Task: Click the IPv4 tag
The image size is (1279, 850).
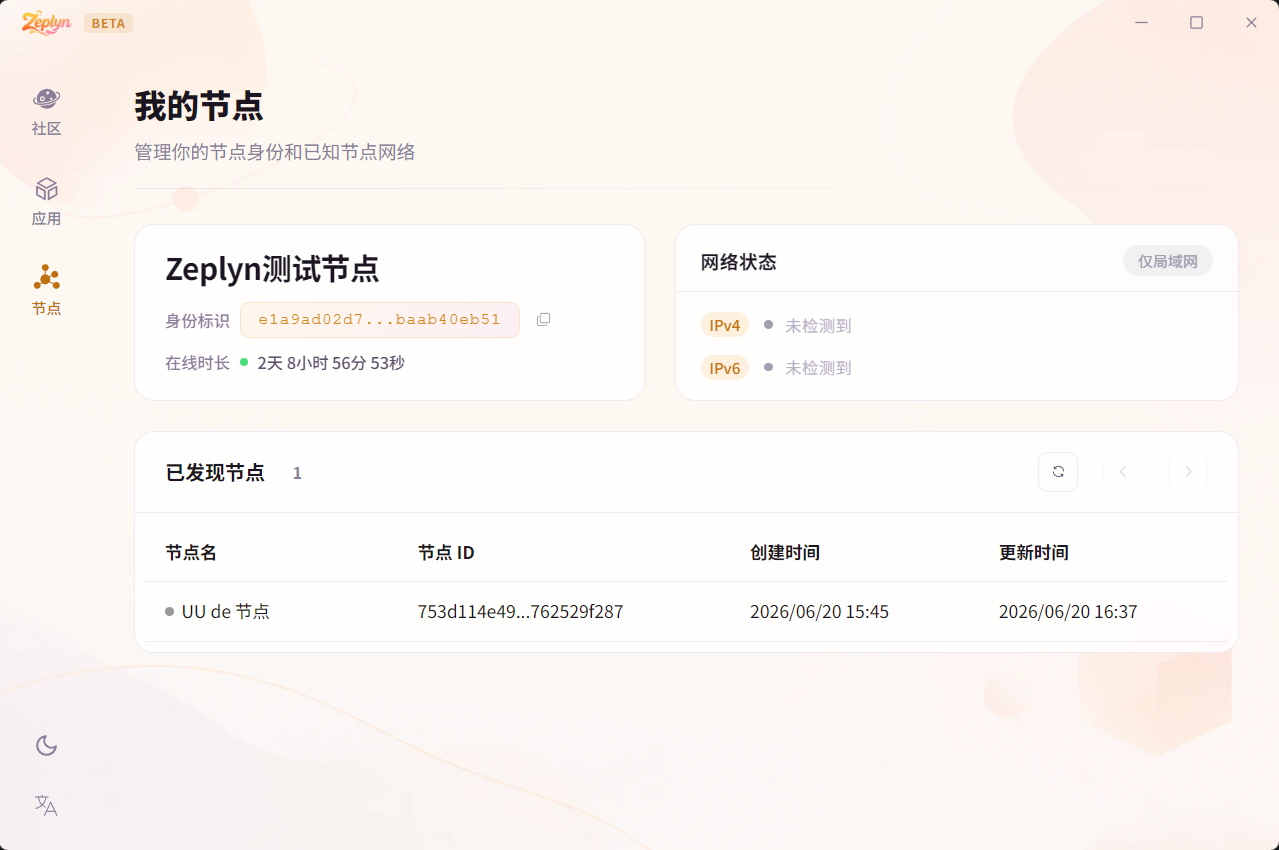Action: [x=724, y=325]
